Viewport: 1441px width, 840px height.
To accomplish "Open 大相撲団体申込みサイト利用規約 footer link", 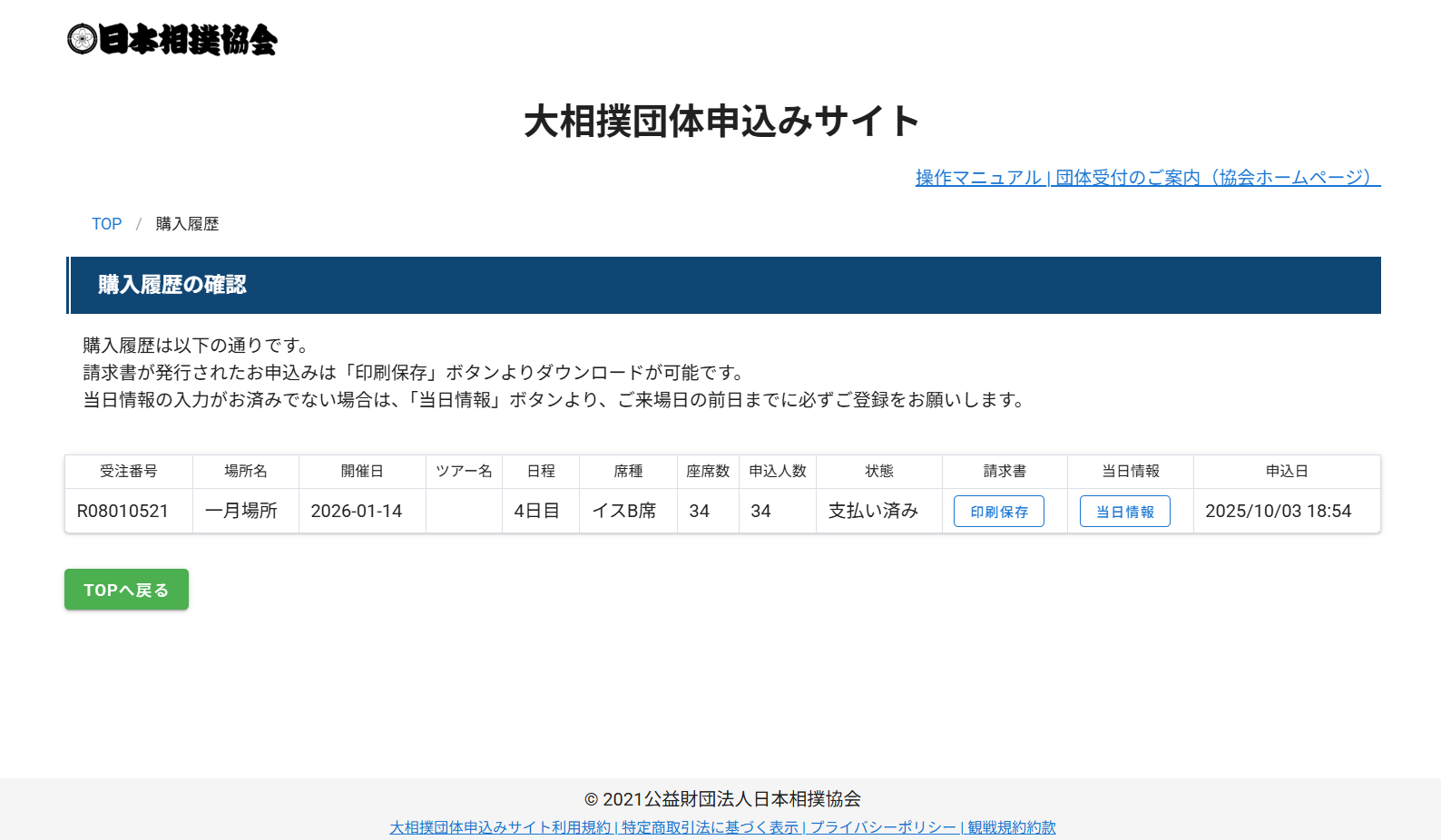I will click(500, 827).
